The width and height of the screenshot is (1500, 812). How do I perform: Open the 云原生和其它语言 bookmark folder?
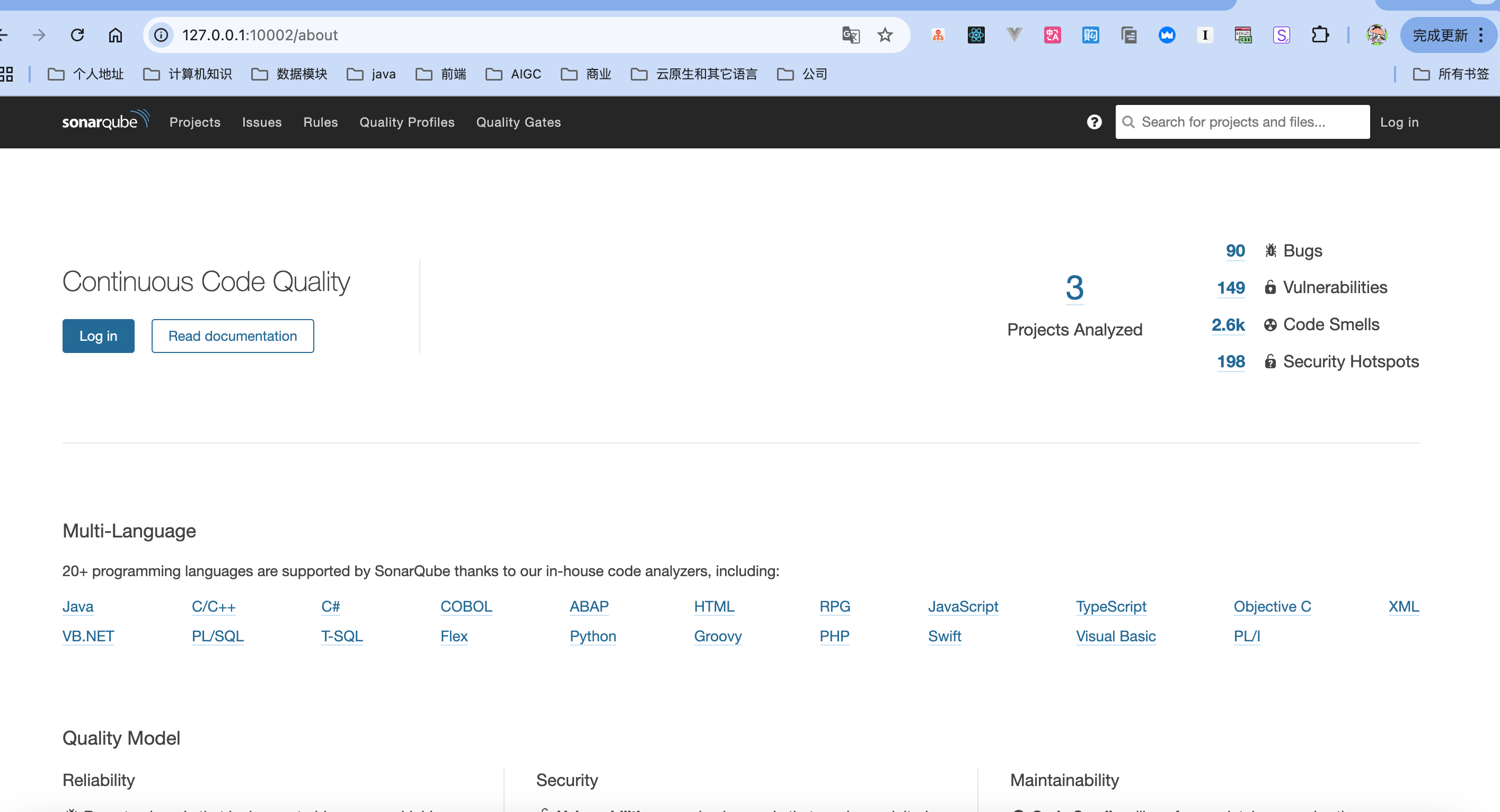(694, 74)
